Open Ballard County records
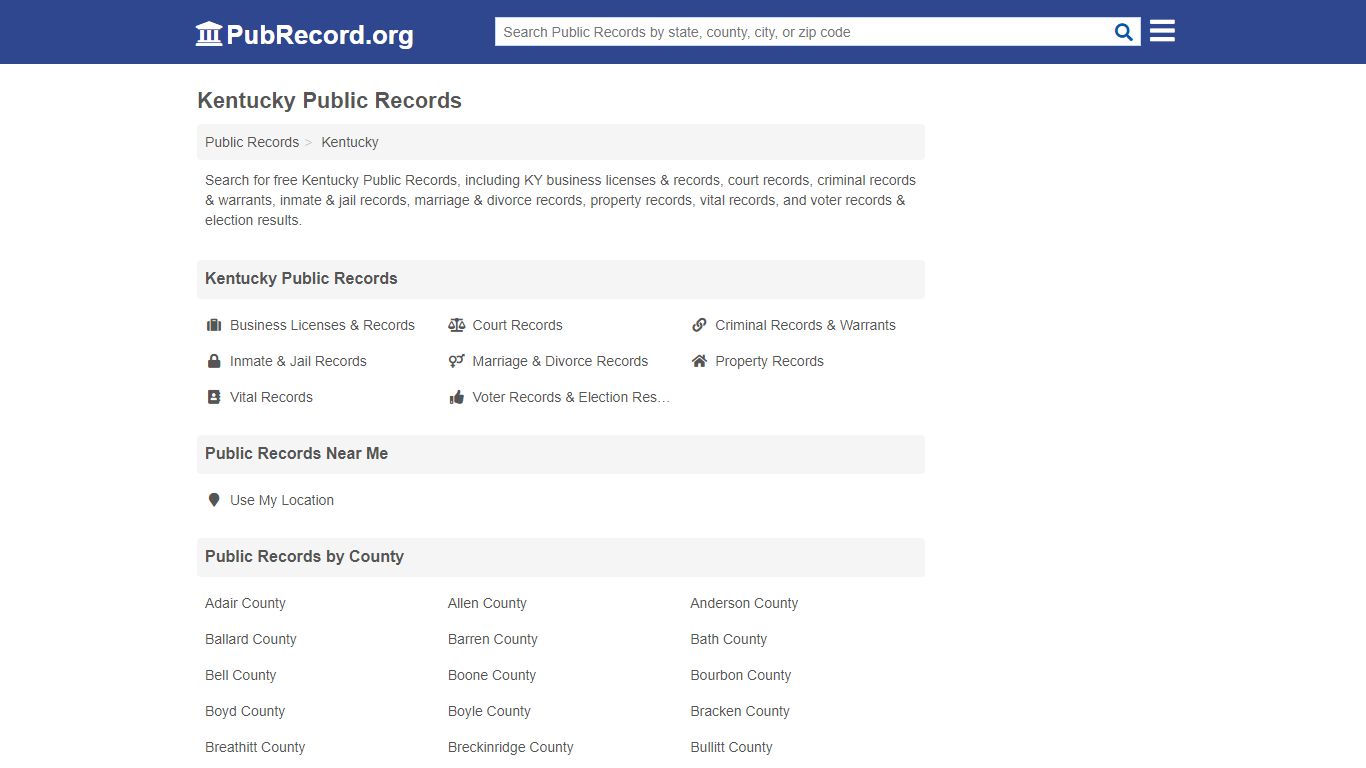1366x768 pixels. (x=251, y=639)
